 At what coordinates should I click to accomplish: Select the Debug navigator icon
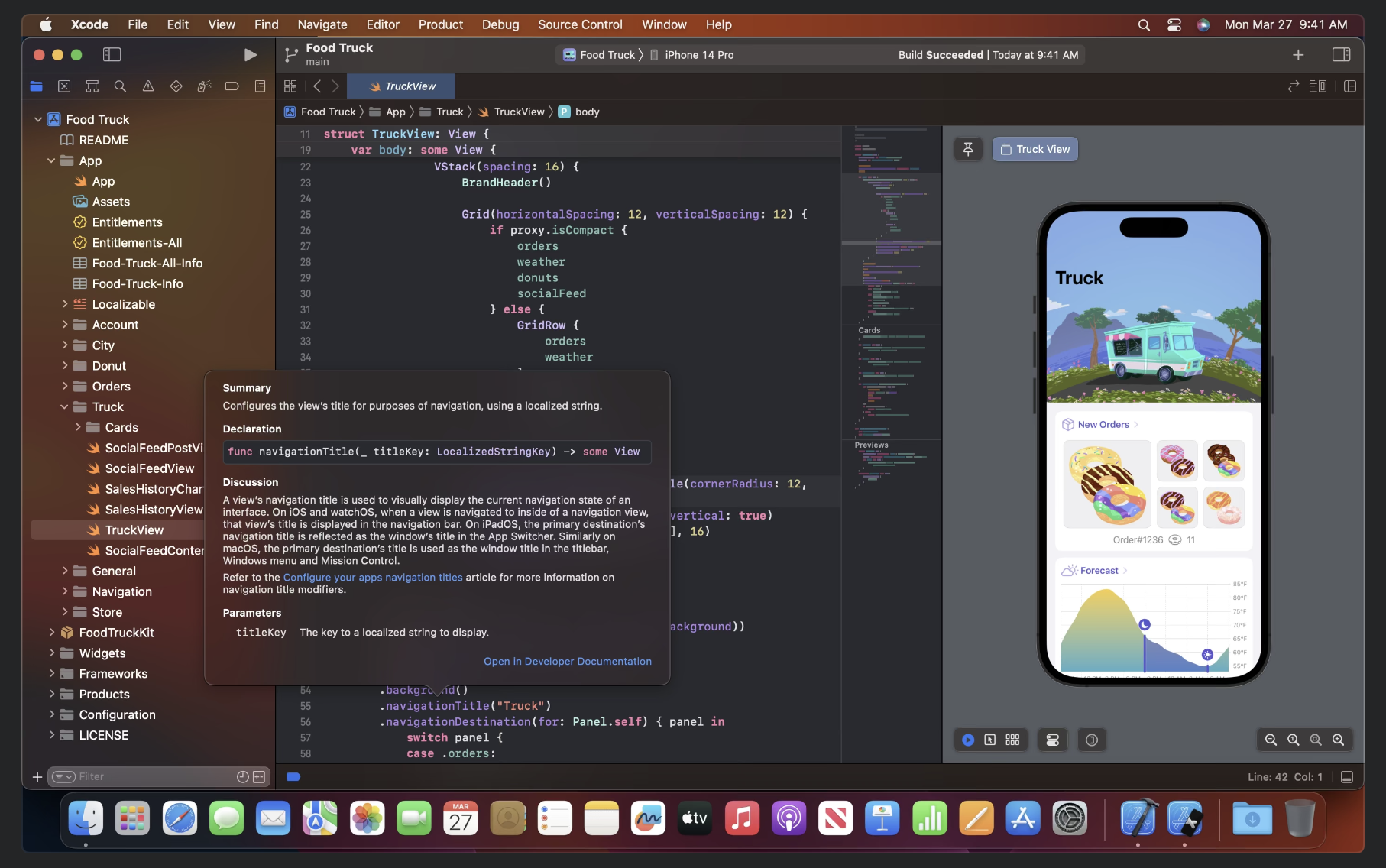(203, 86)
